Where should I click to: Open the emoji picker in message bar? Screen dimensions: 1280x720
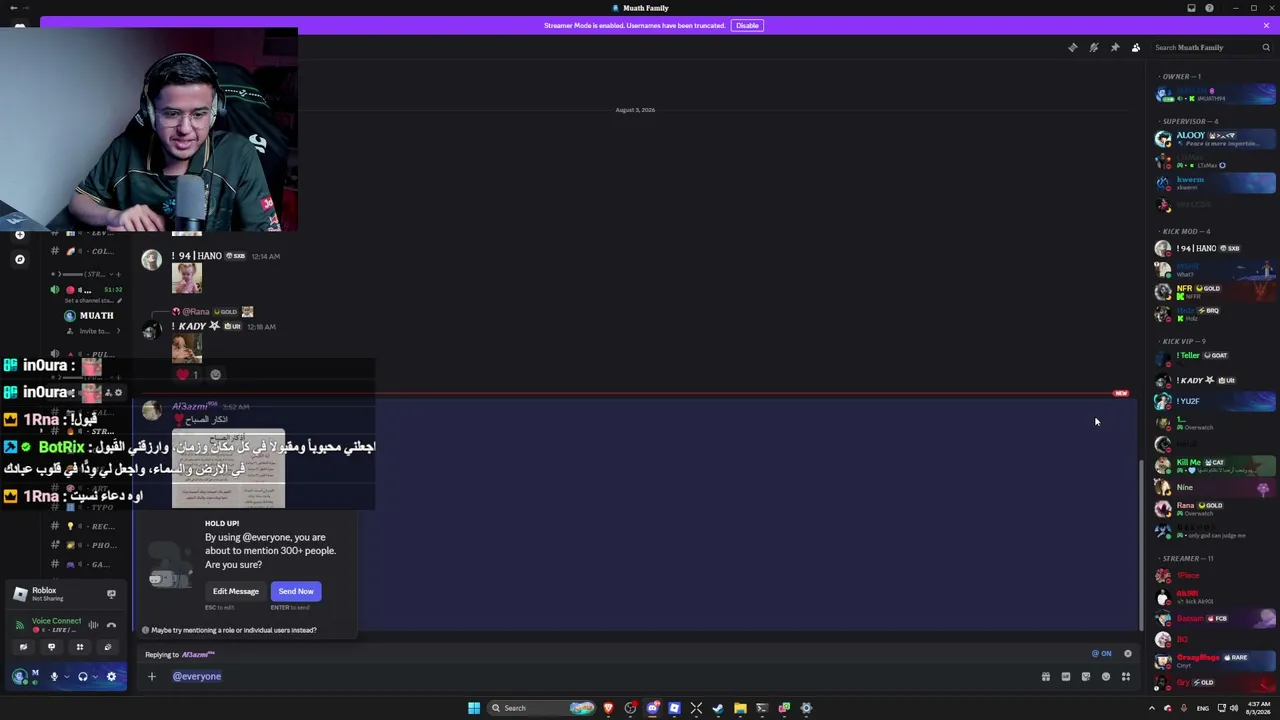(x=1106, y=677)
